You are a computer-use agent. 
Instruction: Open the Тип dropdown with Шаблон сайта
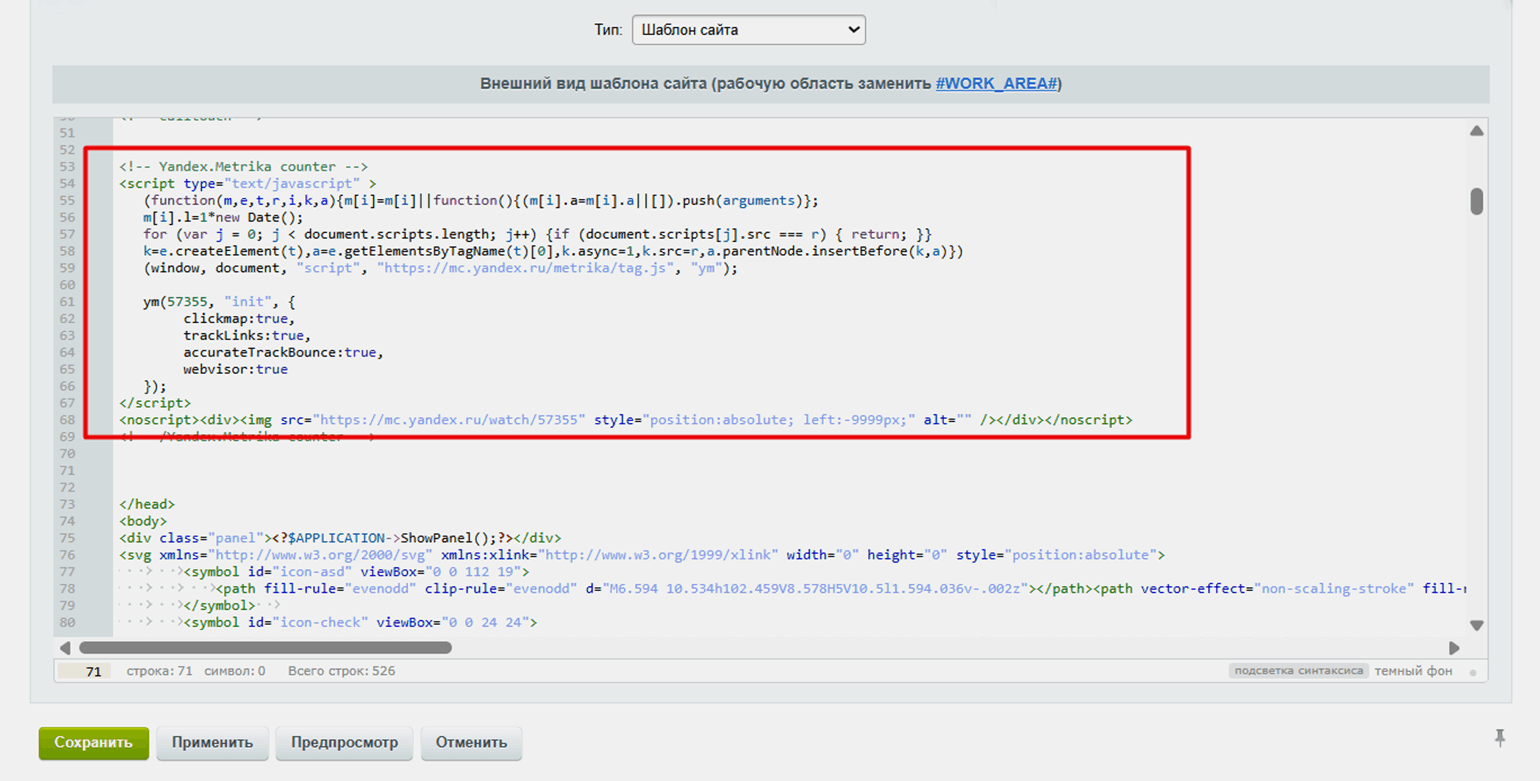(x=748, y=30)
